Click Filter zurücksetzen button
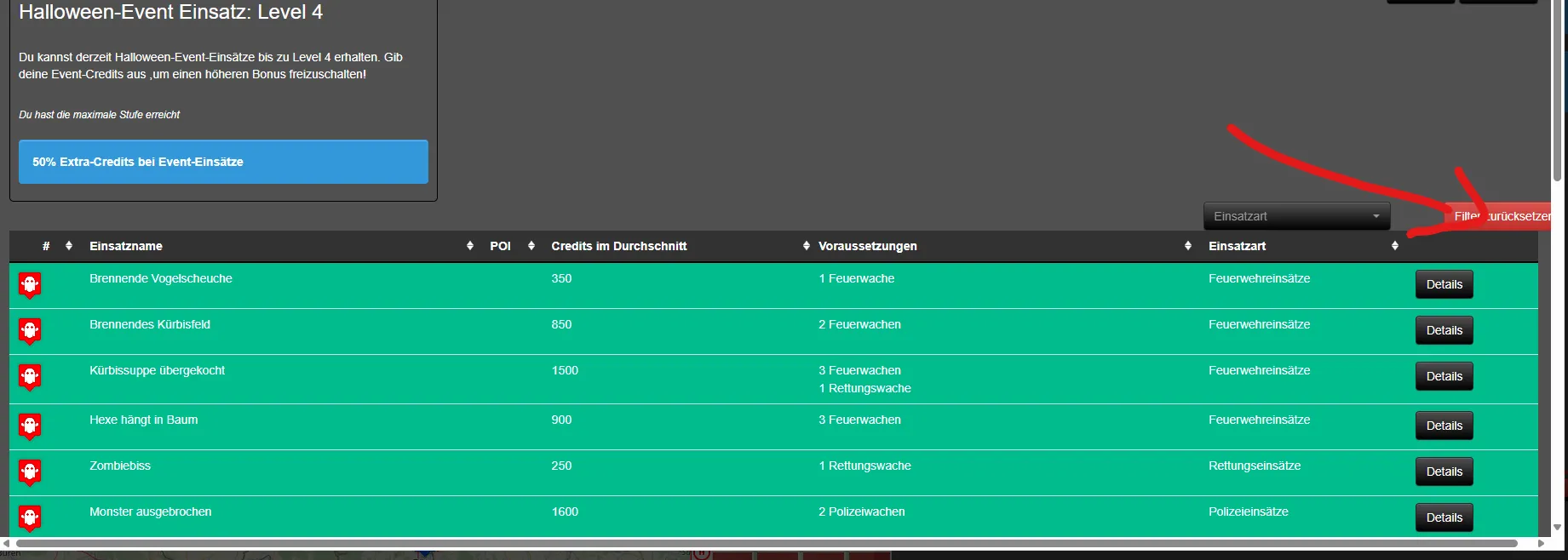Image resolution: width=1568 pixels, height=560 pixels. [x=1501, y=216]
